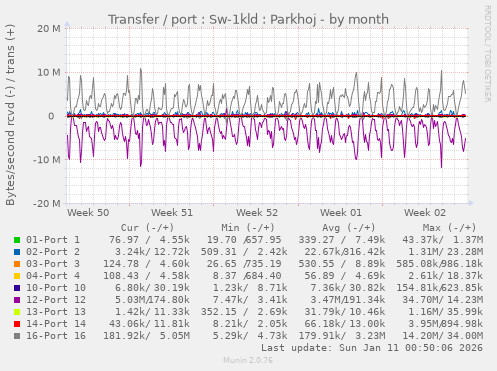Click the '10-Port 10' legend label

pos(56,288)
